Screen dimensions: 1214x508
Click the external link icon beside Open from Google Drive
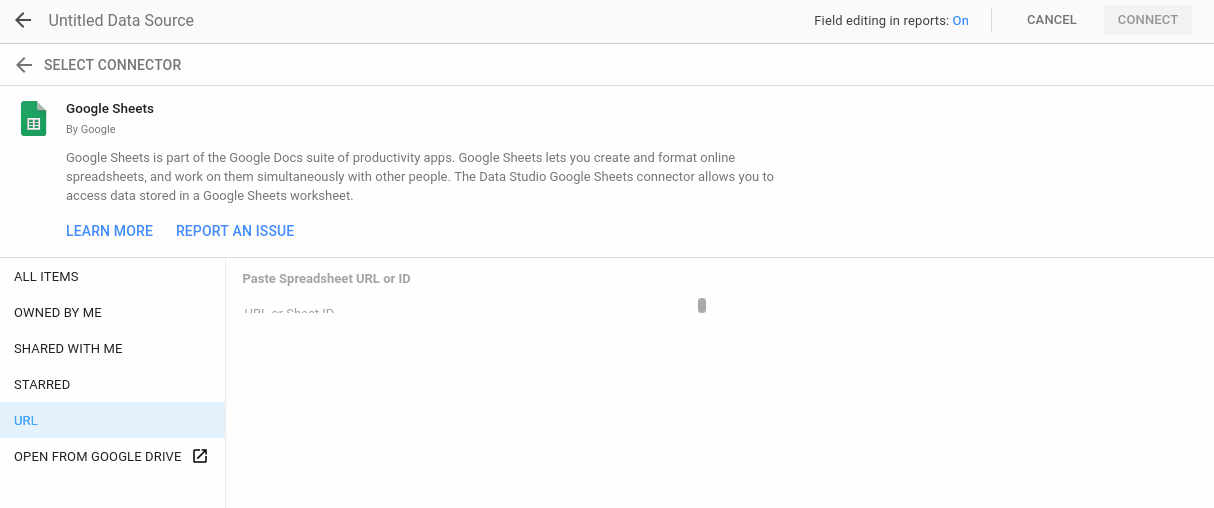click(x=200, y=456)
